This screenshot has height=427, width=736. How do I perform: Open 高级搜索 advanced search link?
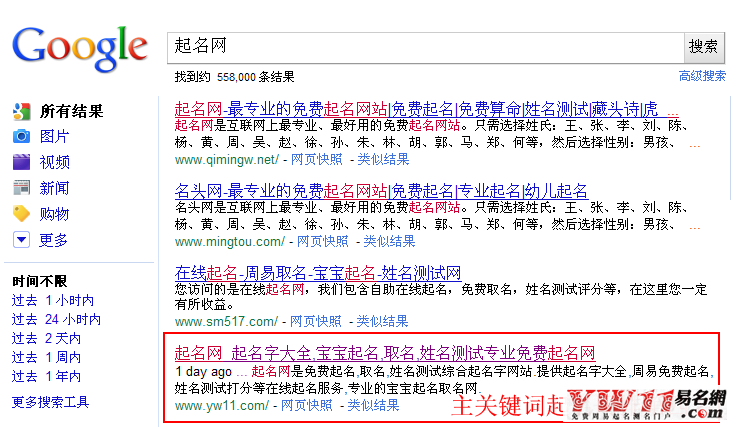[702, 76]
